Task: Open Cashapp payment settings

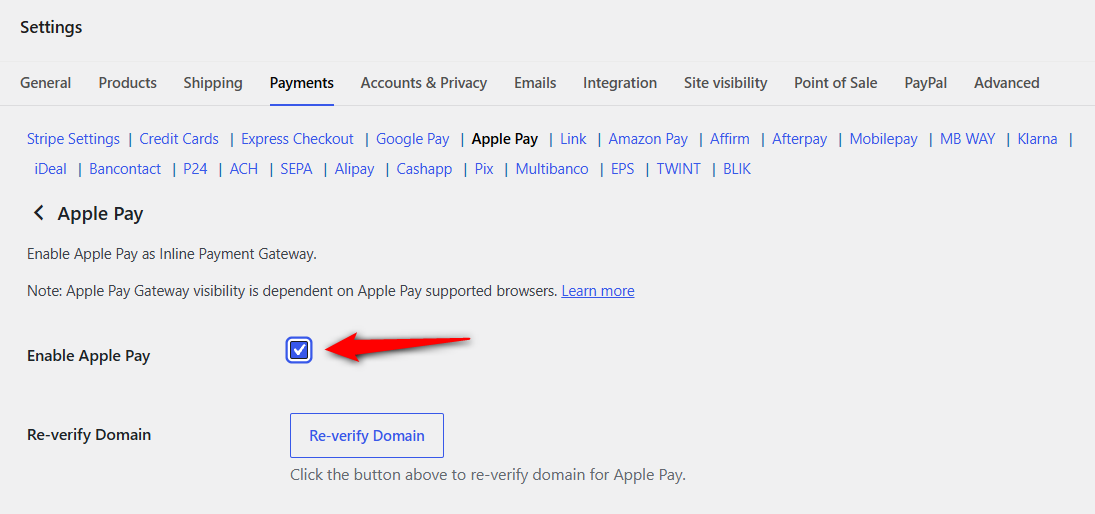Action: pos(424,169)
